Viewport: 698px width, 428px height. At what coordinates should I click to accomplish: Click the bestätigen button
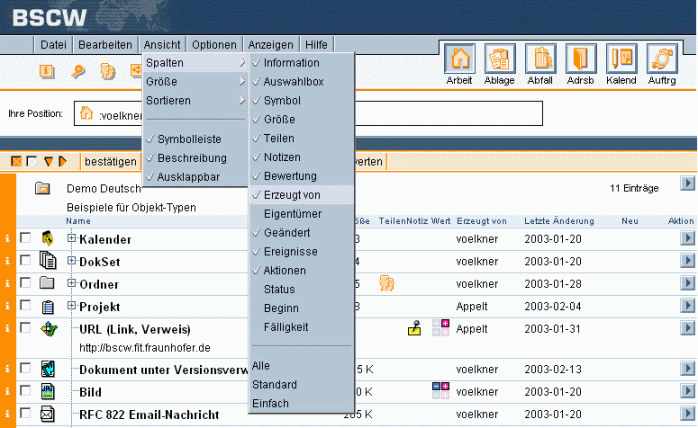[110, 160]
